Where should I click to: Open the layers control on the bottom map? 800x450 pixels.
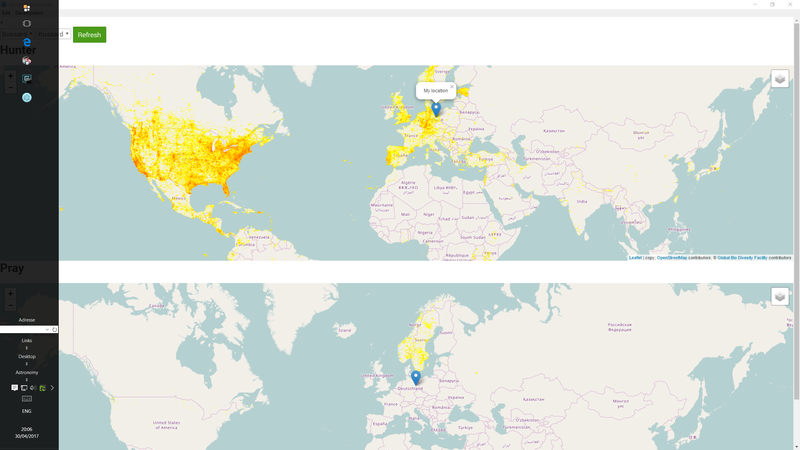pos(779,296)
